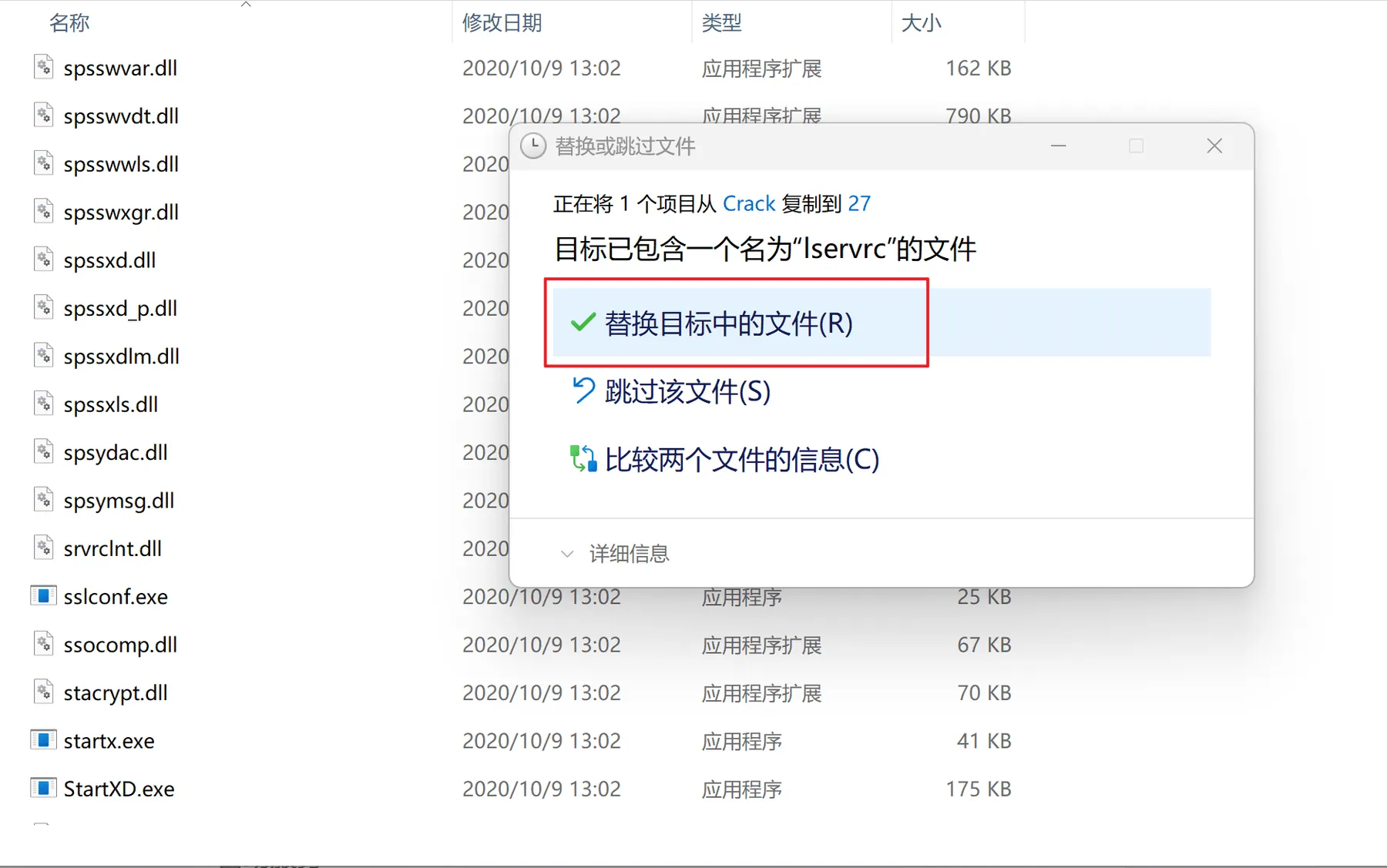Select the spssxd.dll file icon
Image resolution: width=1387 pixels, height=868 pixels.
point(43,260)
